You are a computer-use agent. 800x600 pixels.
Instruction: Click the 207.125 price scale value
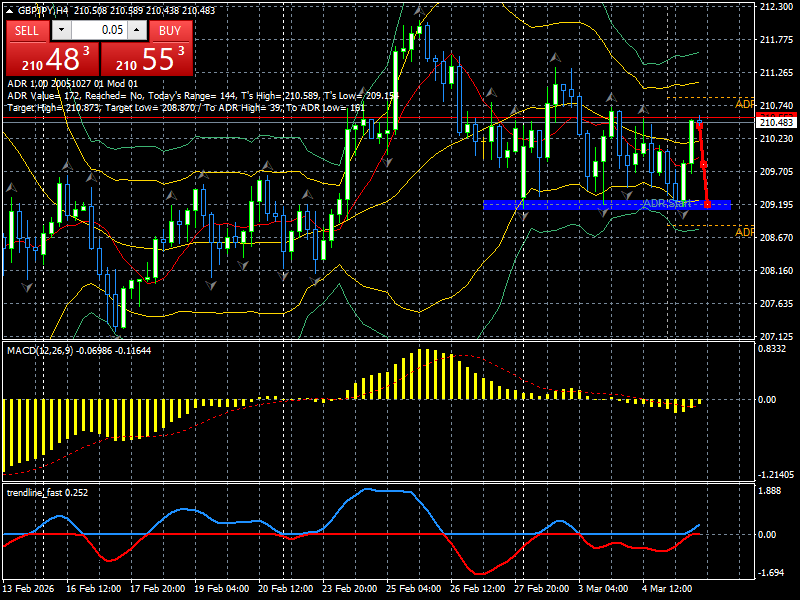pos(776,336)
